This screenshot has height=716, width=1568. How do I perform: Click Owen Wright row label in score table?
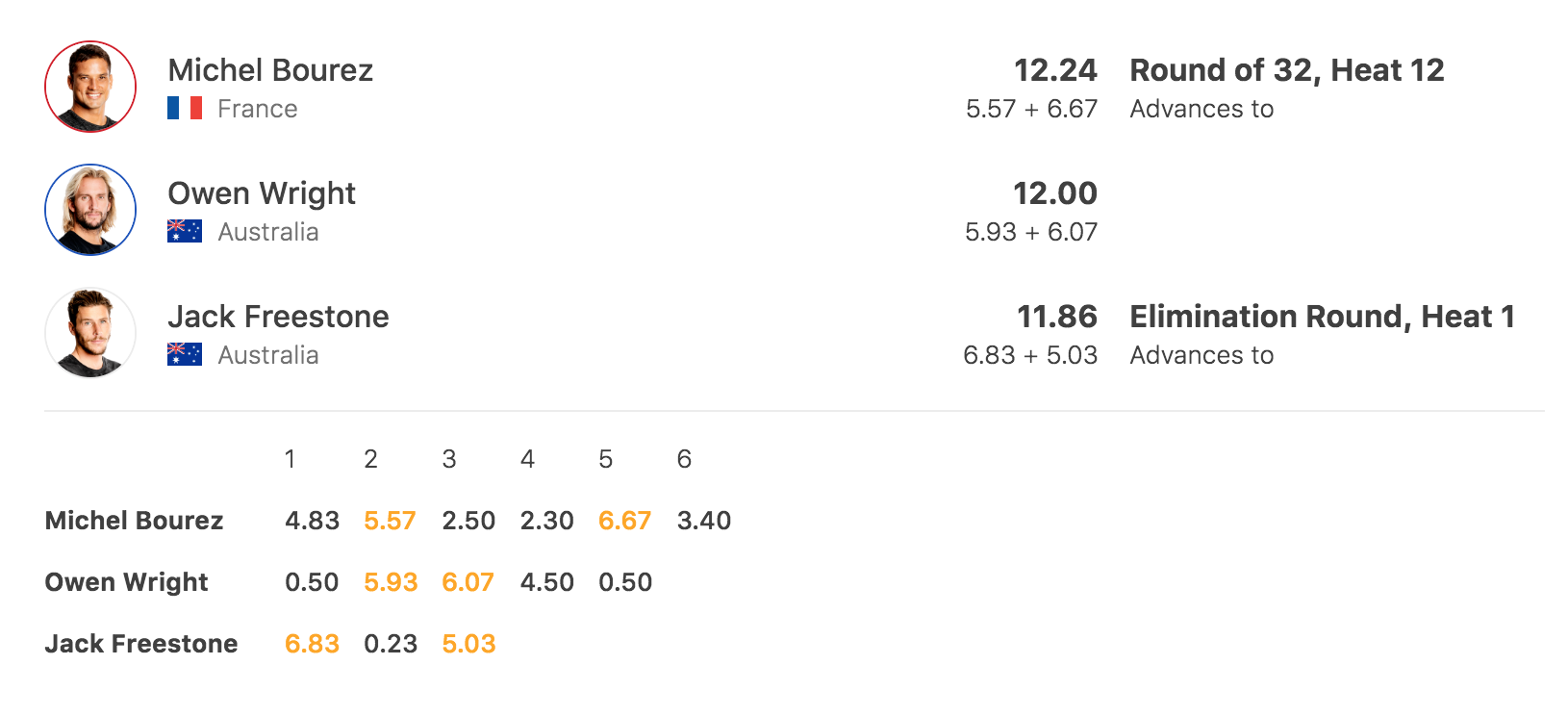[x=126, y=582]
